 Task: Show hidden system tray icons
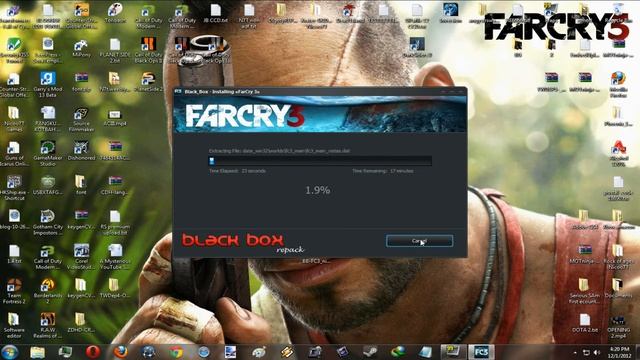tap(575, 352)
